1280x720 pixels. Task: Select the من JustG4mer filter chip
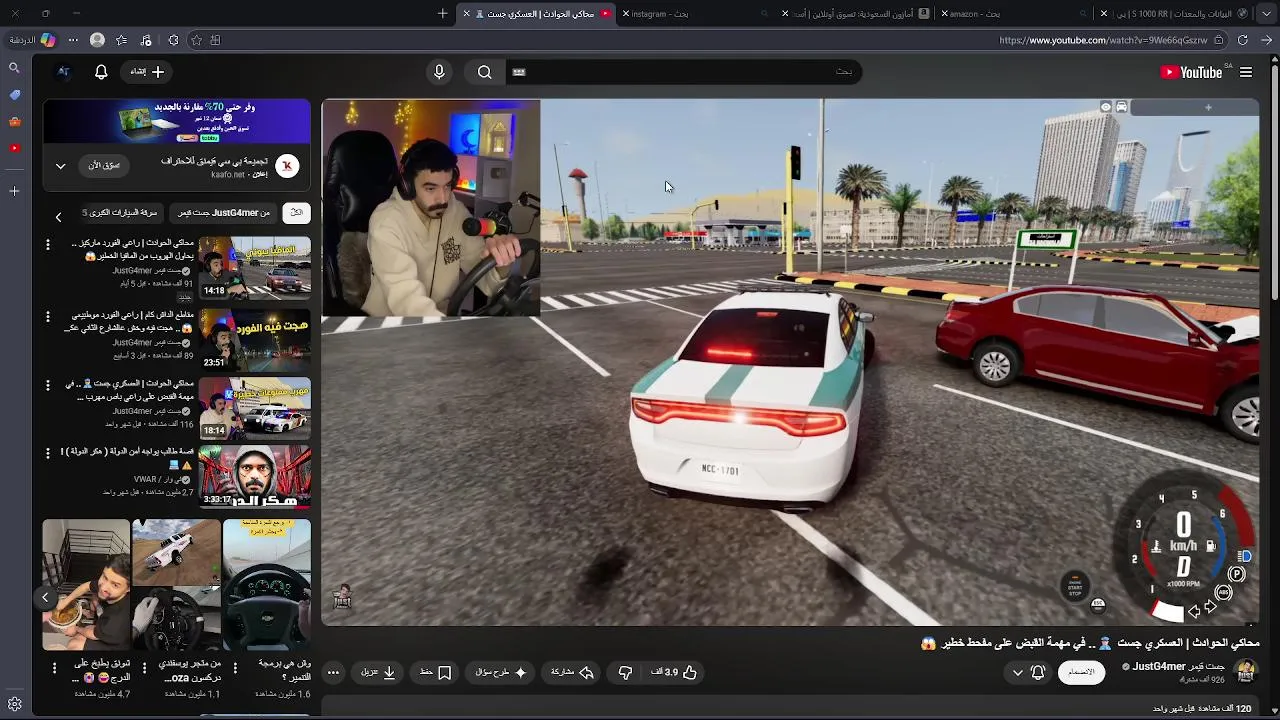point(224,213)
